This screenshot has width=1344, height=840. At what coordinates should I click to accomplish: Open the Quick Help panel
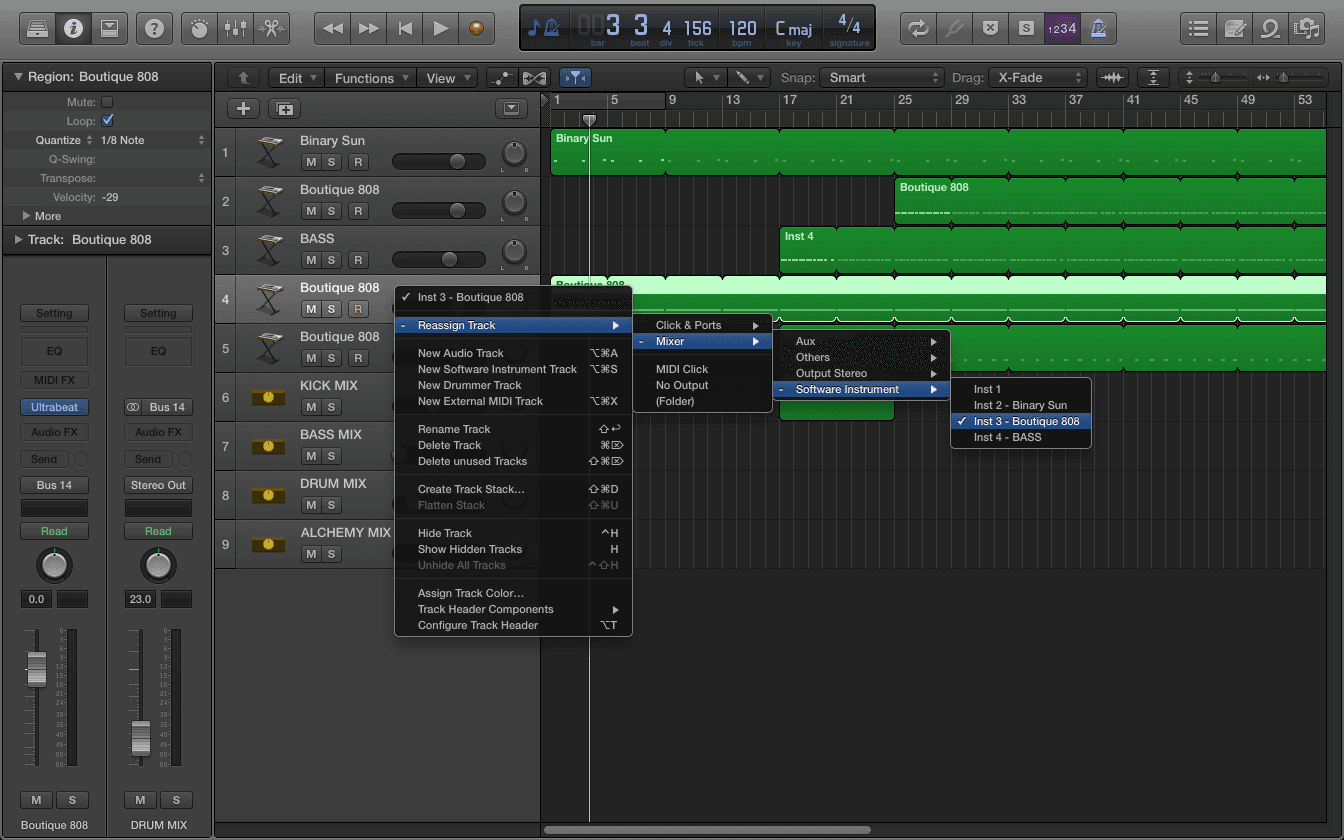pos(154,28)
